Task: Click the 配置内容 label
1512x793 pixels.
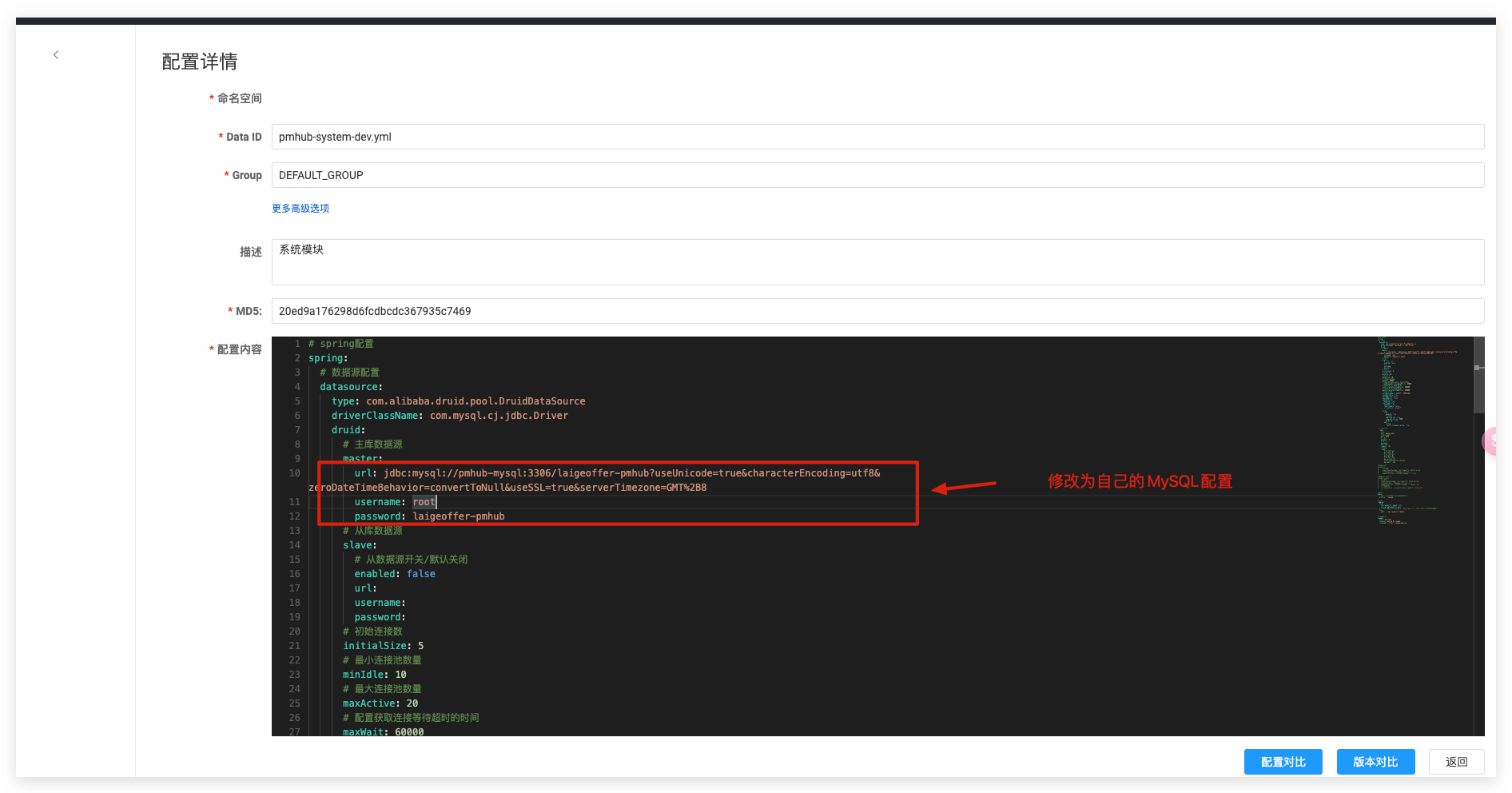Action: click(240, 349)
